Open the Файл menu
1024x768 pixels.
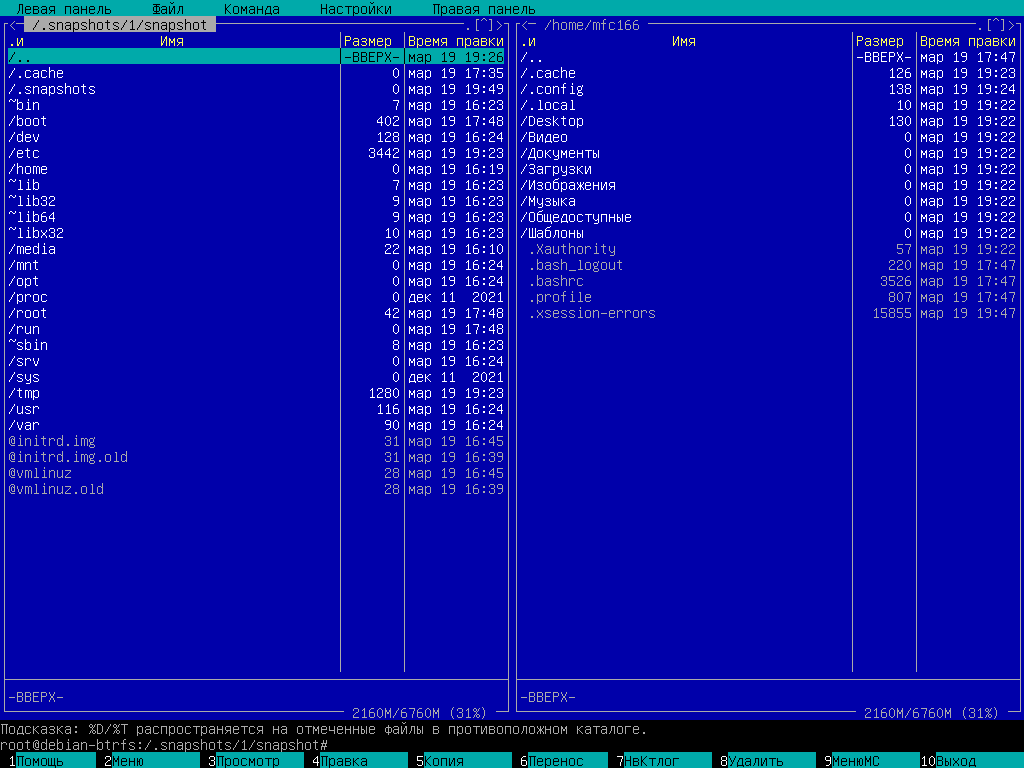[x=168, y=9]
